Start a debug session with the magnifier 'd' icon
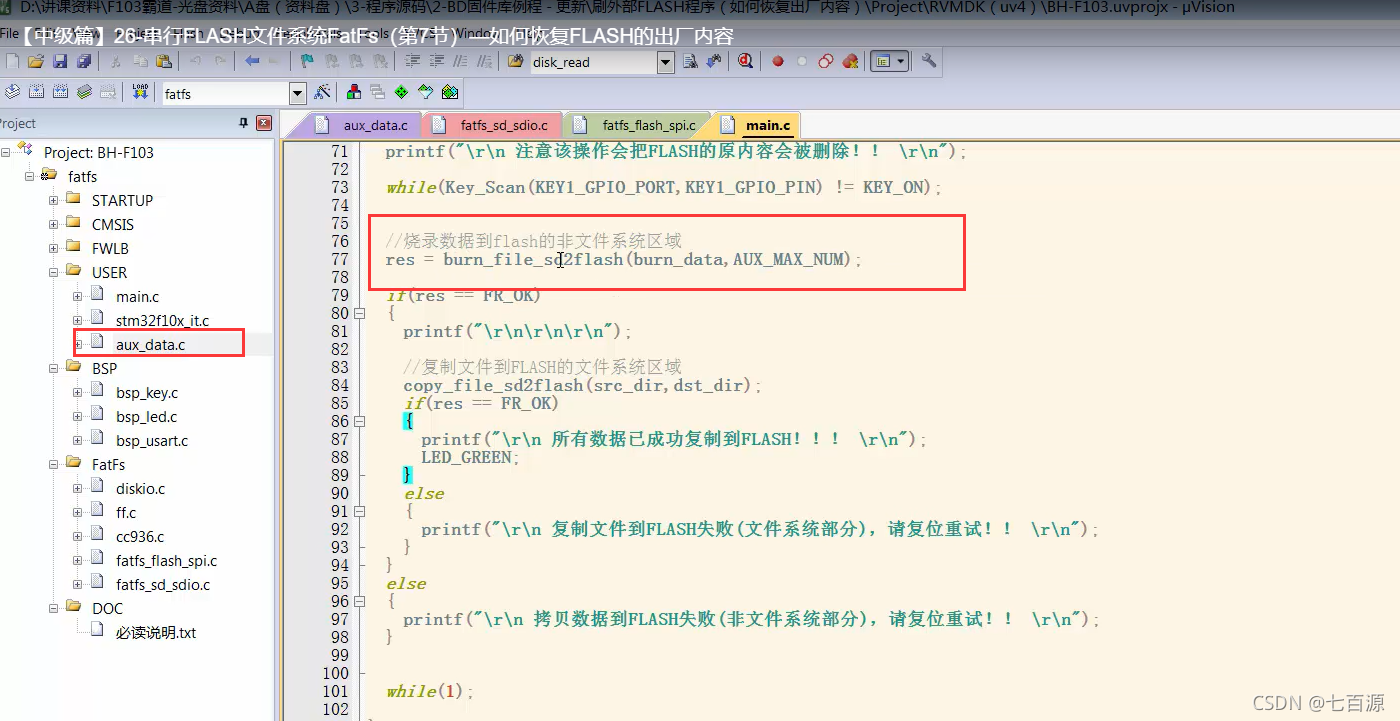The height and width of the screenshot is (721, 1400). (745, 61)
